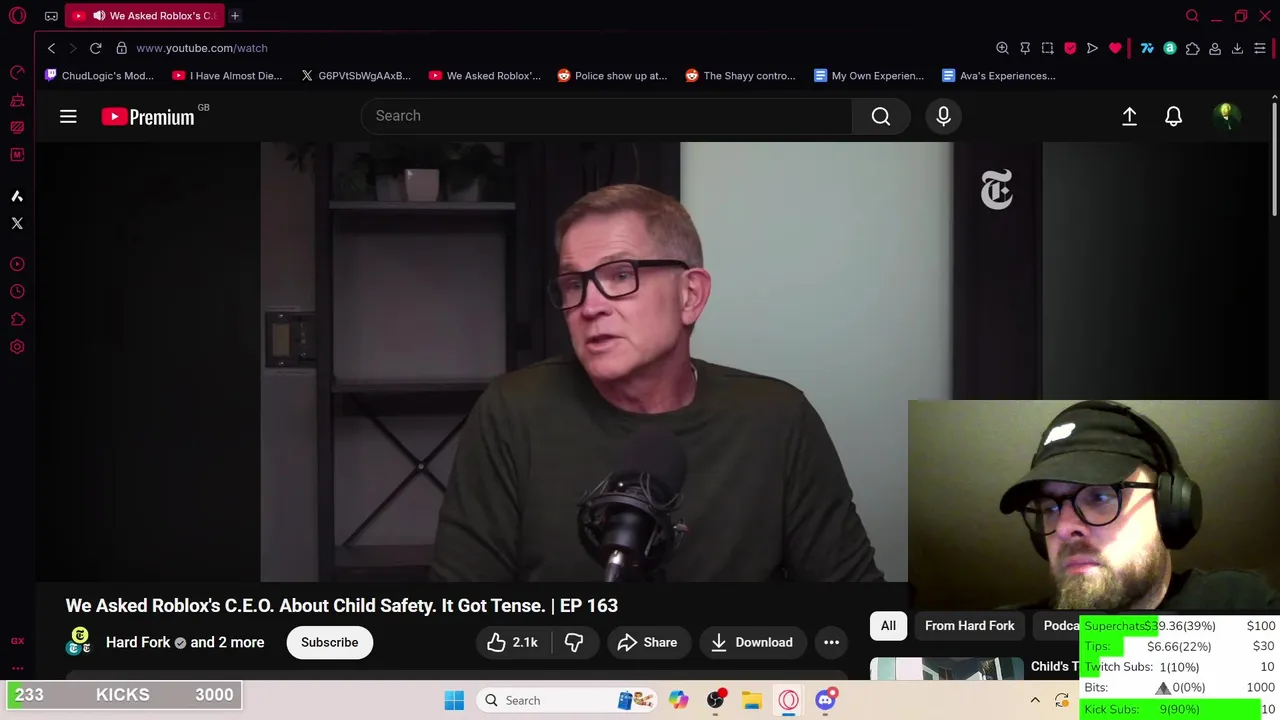Open the YouTube account avatar menu
Viewport: 1280px width, 720px height.
(1226, 116)
